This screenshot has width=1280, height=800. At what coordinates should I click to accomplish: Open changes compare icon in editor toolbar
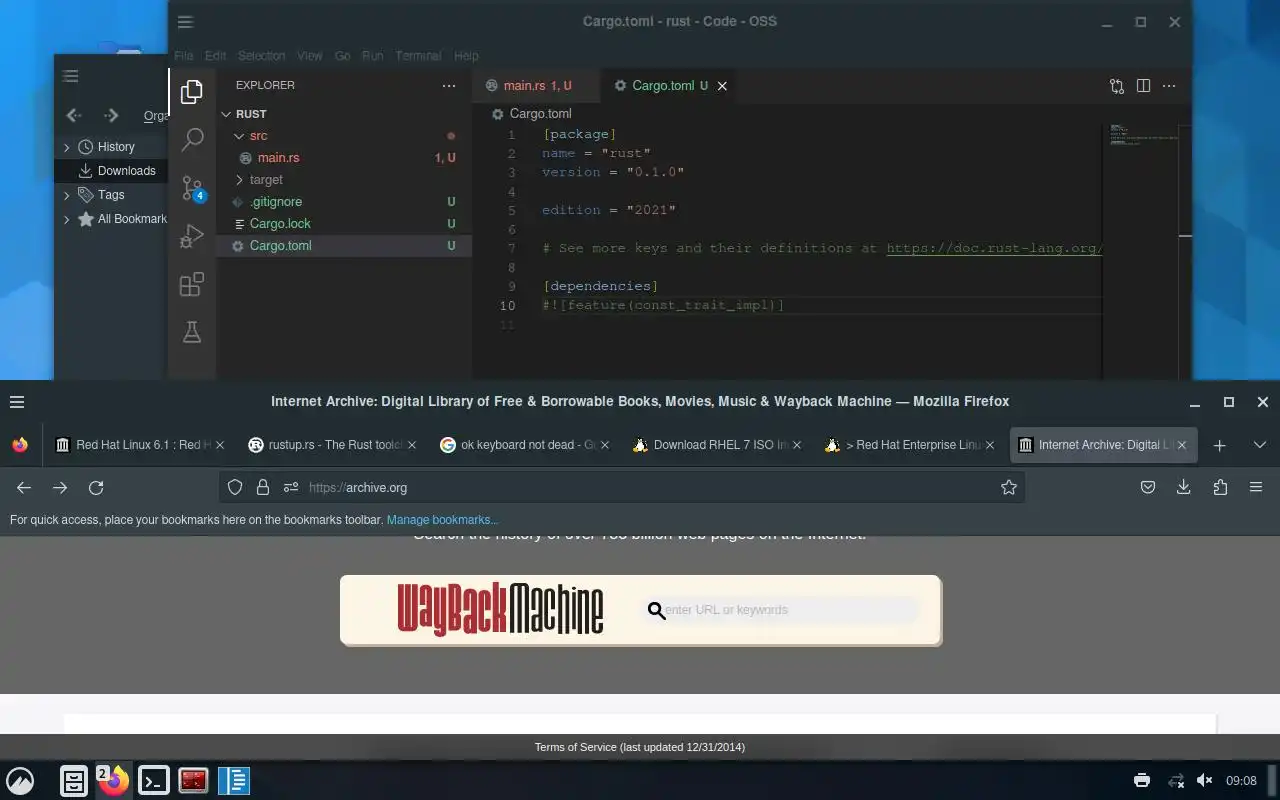(1117, 86)
